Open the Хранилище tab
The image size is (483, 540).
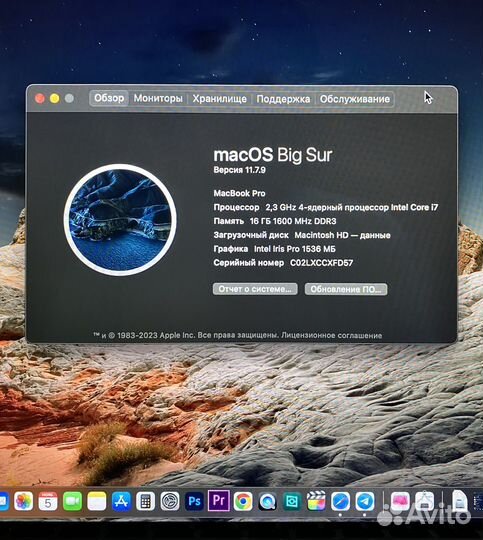[219, 99]
